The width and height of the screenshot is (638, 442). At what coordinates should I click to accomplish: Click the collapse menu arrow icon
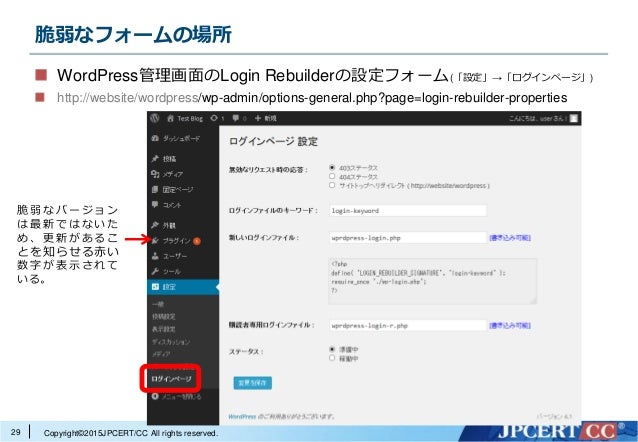(x=155, y=396)
